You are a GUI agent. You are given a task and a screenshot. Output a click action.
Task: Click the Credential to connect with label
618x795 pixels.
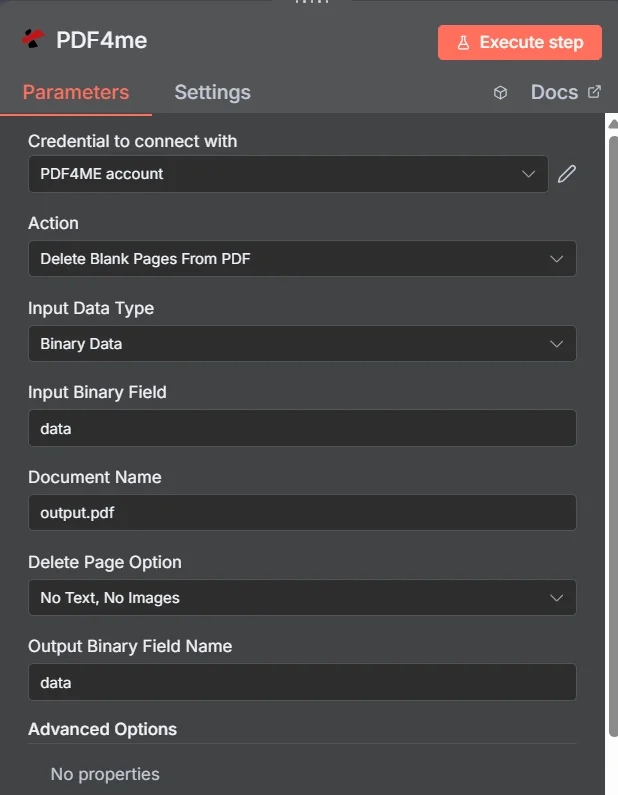[132, 141]
